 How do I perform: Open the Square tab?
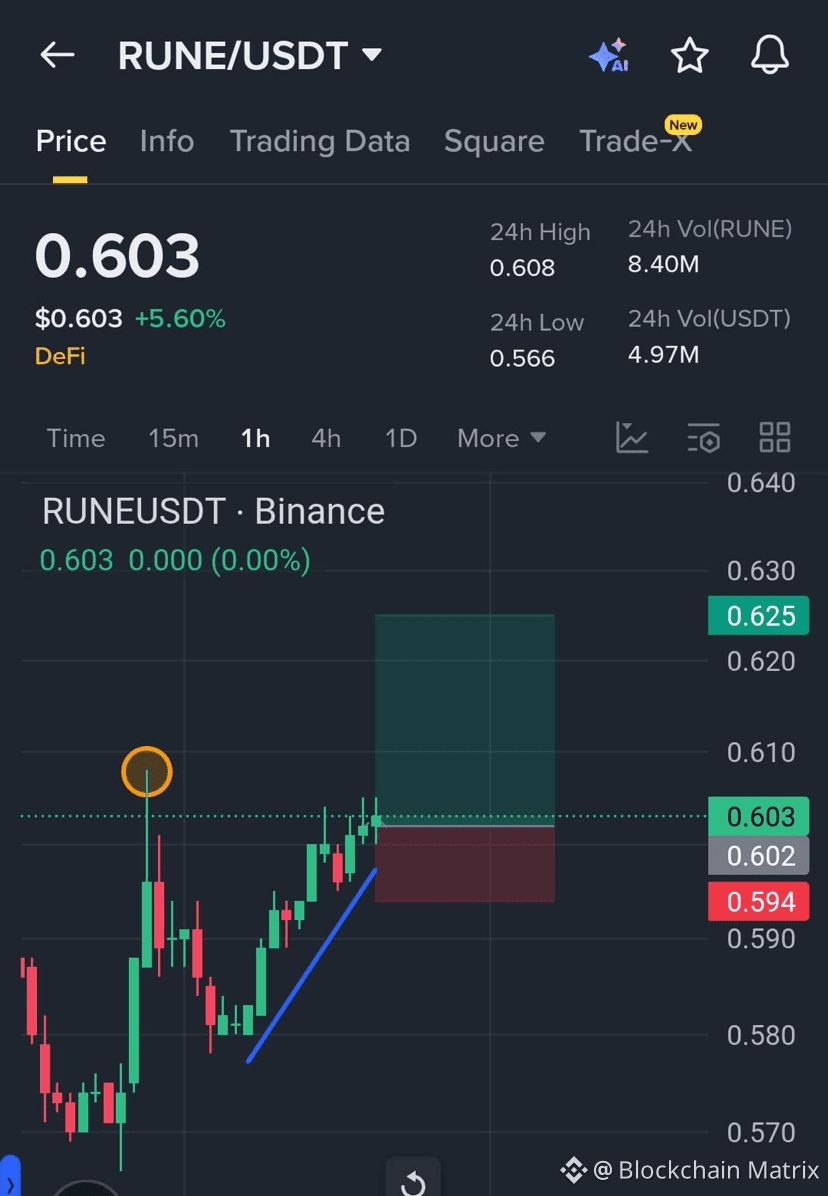tap(494, 141)
